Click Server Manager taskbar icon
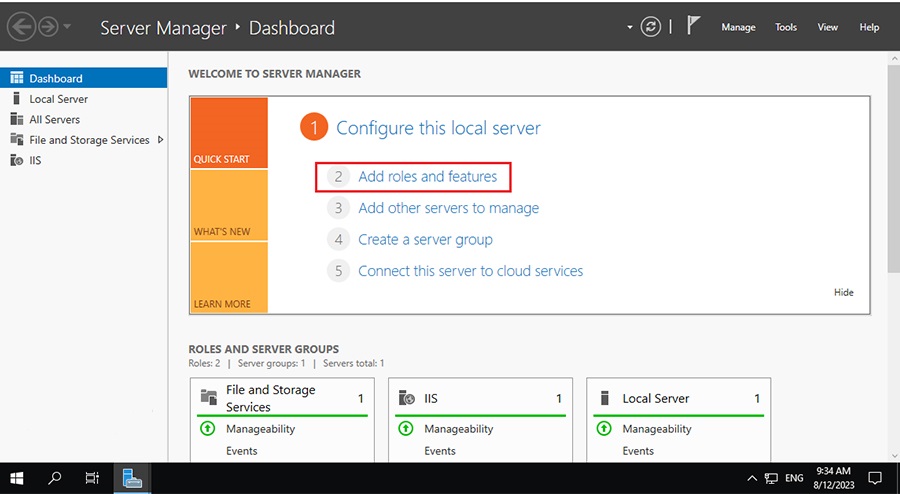The image size is (900, 494). (132, 478)
